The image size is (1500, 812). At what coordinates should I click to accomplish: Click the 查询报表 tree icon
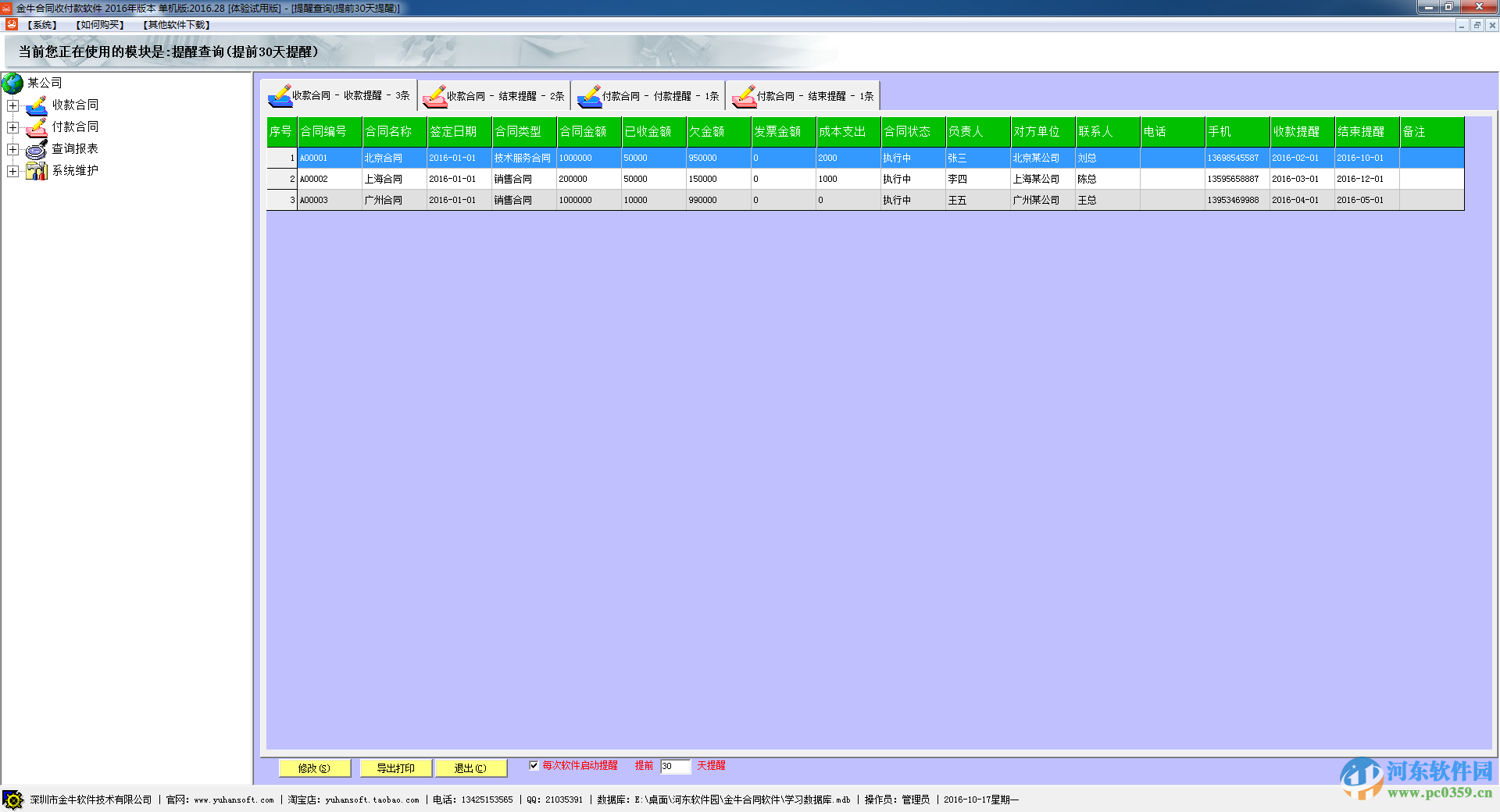(37, 148)
